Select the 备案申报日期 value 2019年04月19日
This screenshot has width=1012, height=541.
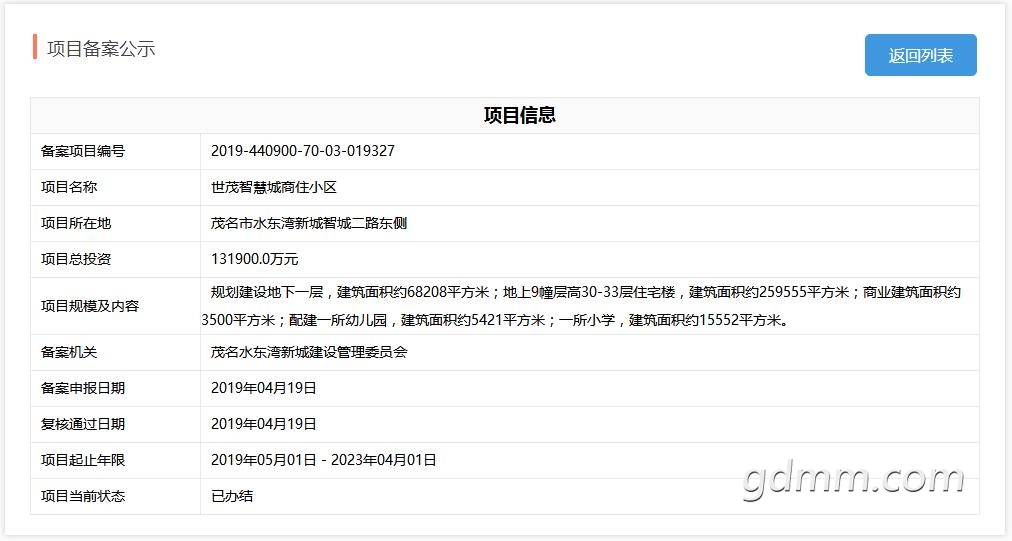click(x=263, y=388)
